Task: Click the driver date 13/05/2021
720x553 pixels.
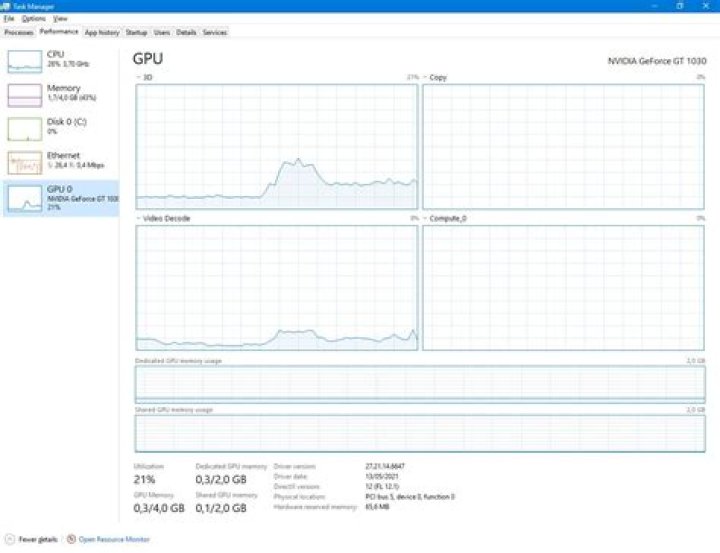Action: coord(382,476)
